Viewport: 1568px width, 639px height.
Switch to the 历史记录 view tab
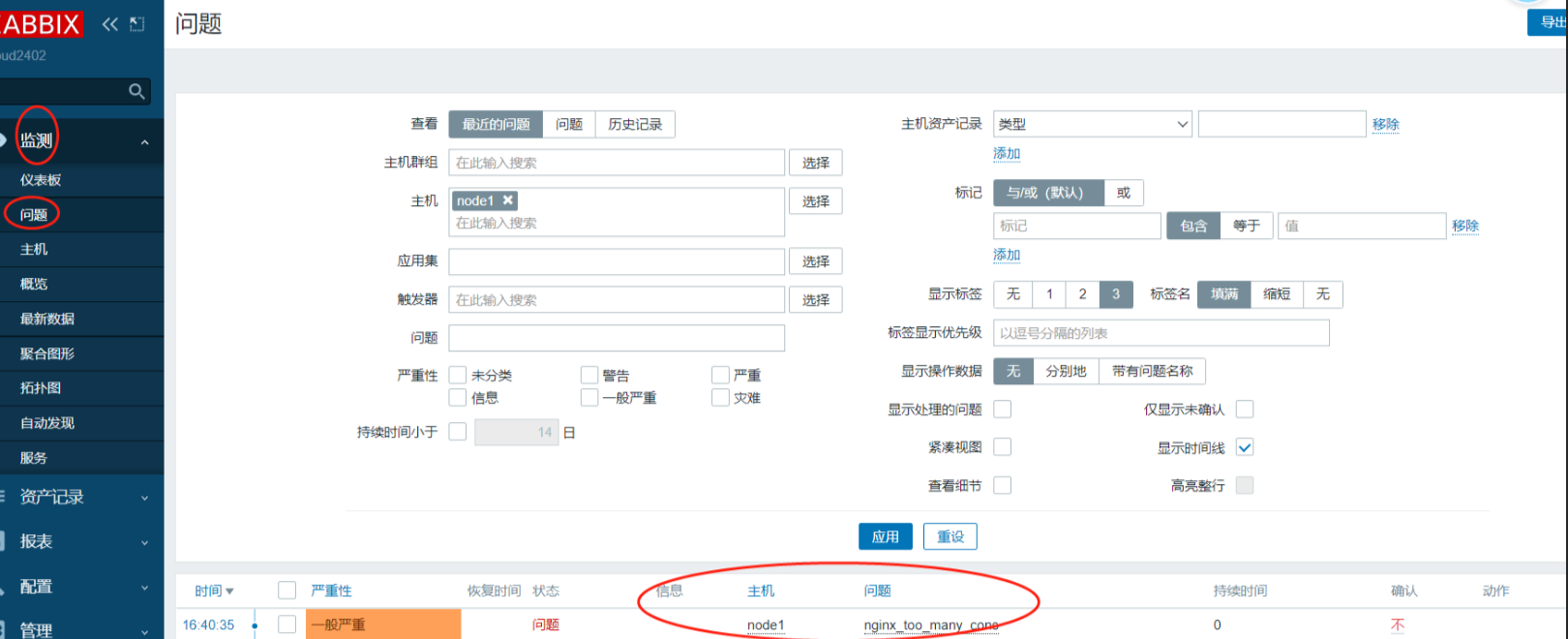click(x=635, y=124)
